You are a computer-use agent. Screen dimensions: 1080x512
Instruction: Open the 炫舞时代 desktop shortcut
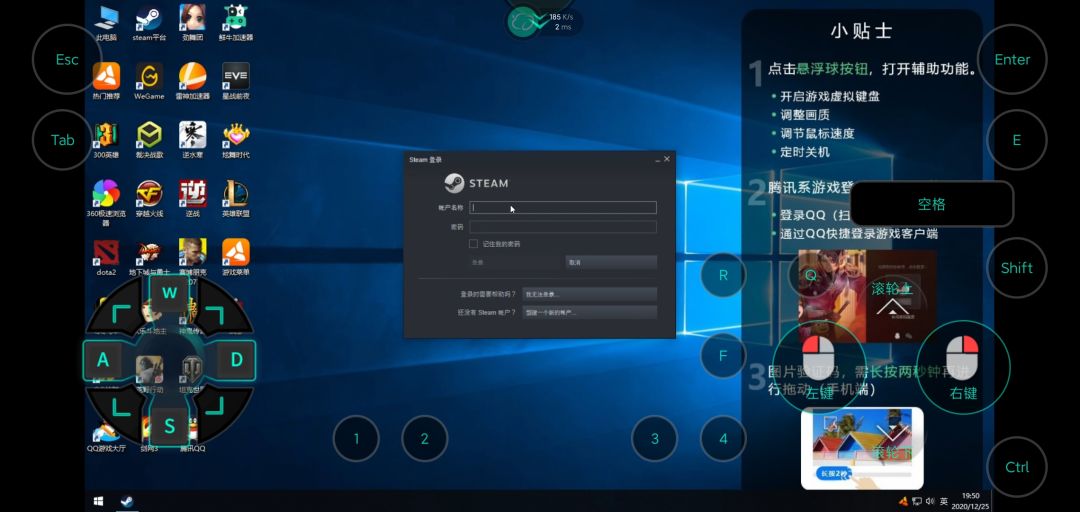coord(236,140)
